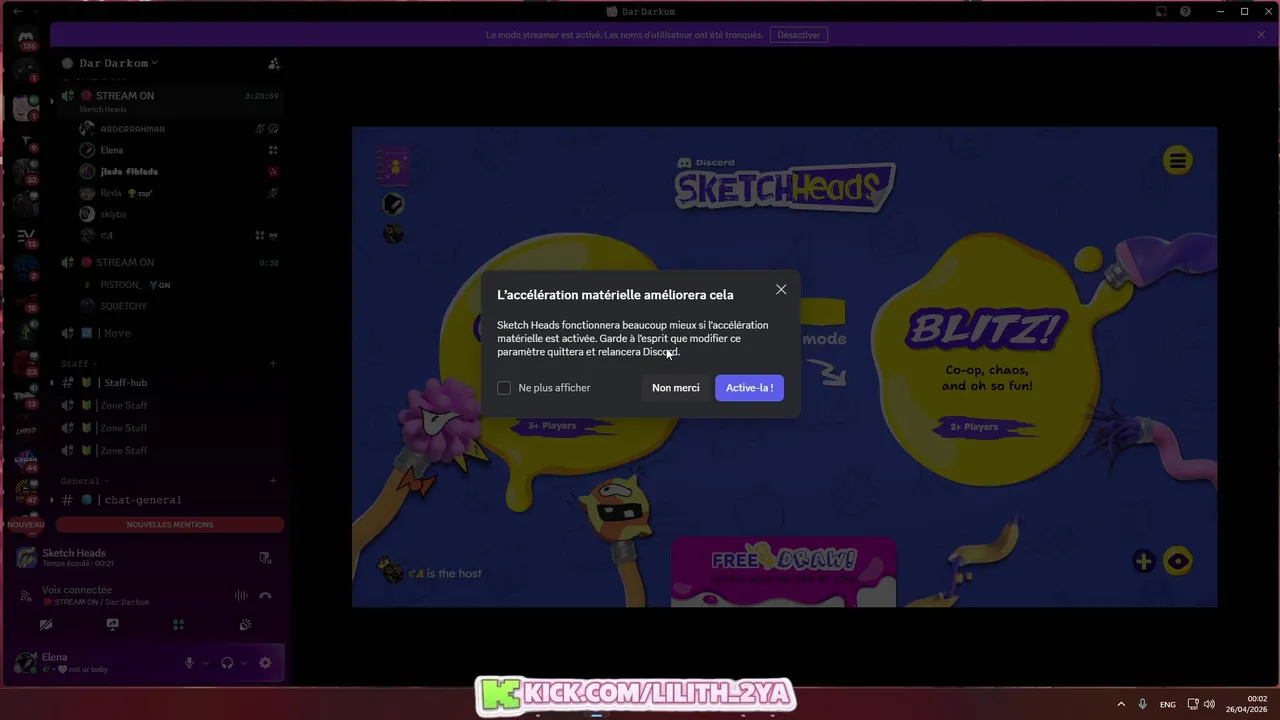Click user ABDERRAHMAN in the voice channel
The image size is (1280, 720).
[x=132, y=129]
